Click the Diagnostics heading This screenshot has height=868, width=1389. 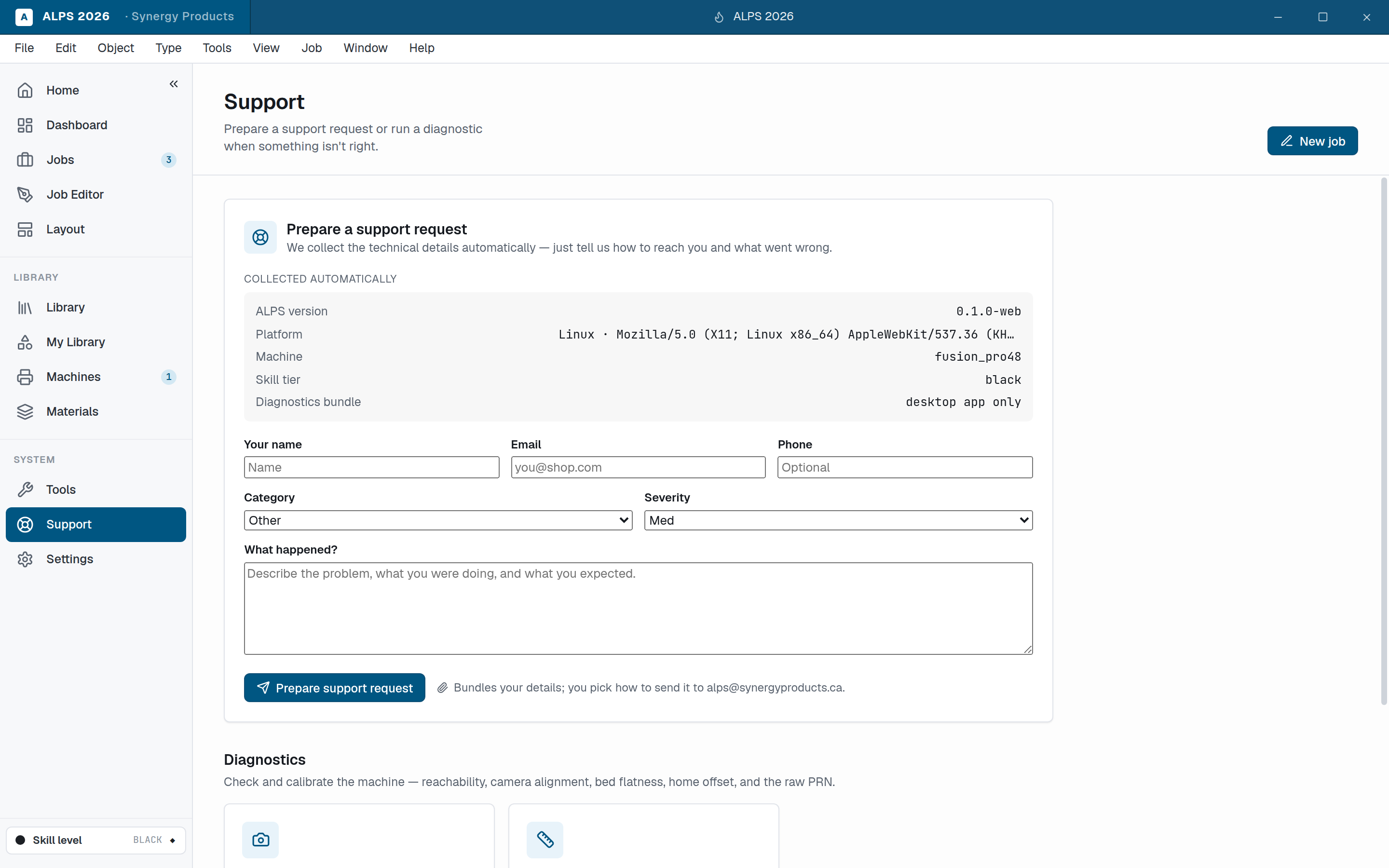click(x=265, y=759)
